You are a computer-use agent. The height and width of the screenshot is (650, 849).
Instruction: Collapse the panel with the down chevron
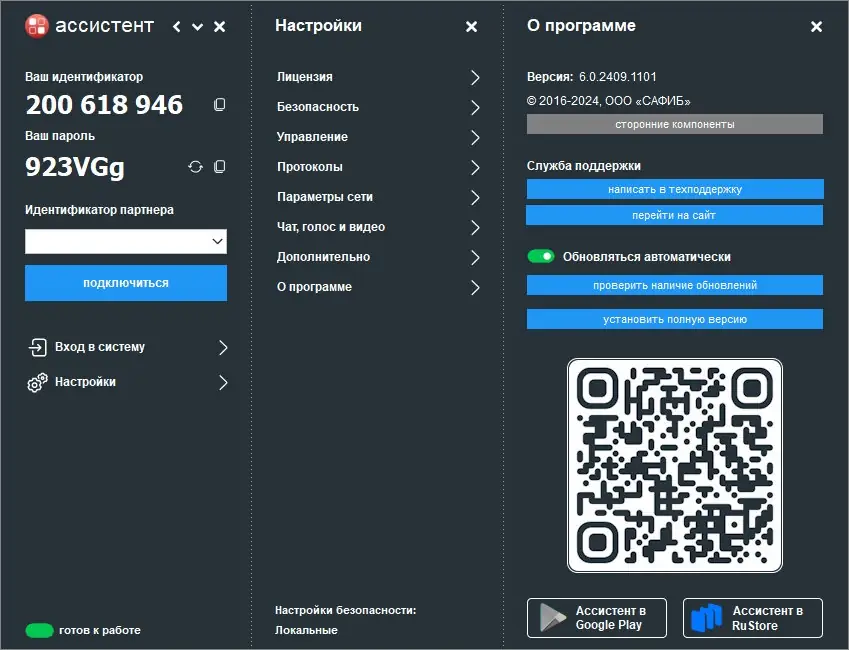pos(196,27)
